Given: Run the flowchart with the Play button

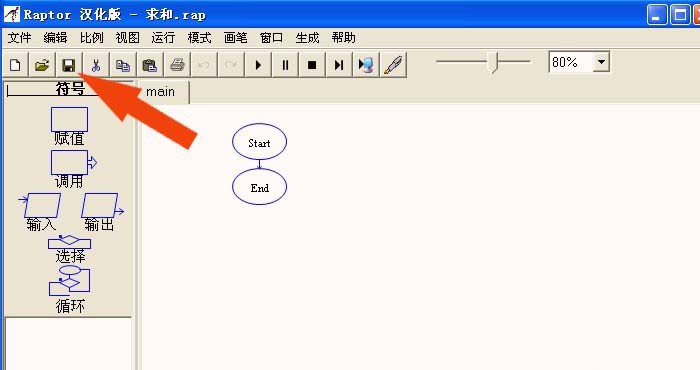Looking at the screenshot, I should pyautogui.click(x=258, y=65).
